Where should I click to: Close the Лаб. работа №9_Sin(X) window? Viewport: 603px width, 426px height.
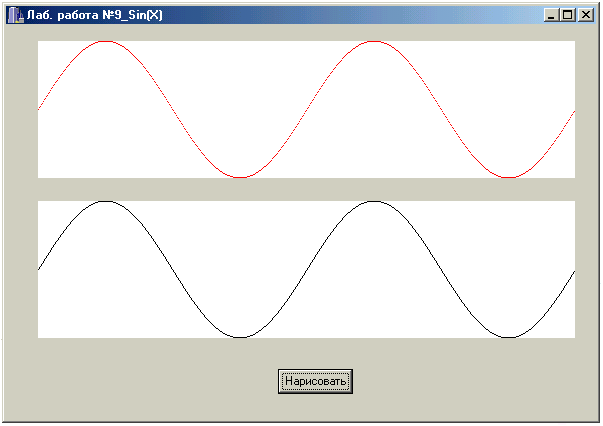click(586, 15)
